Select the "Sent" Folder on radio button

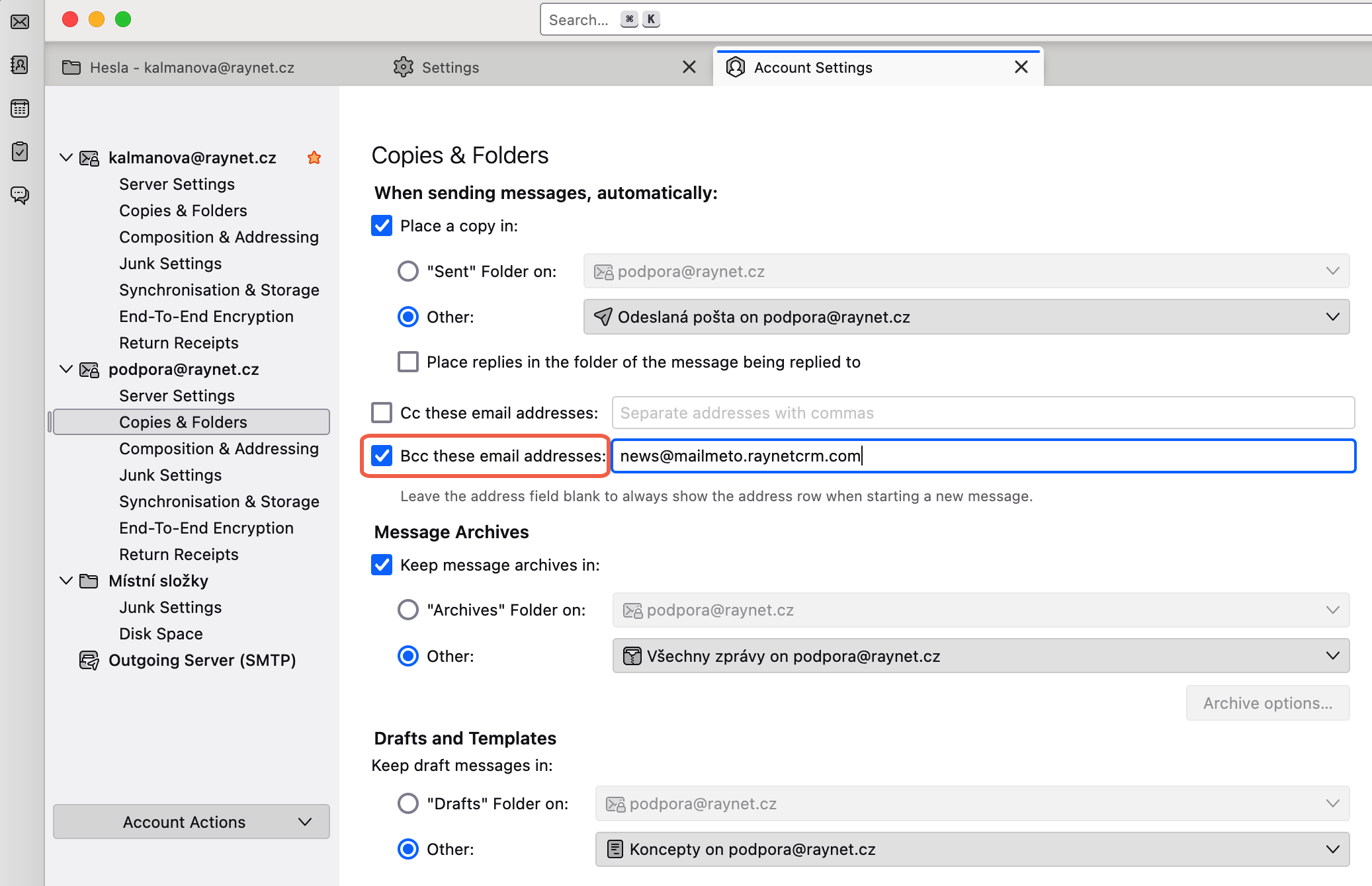point(407,271)
